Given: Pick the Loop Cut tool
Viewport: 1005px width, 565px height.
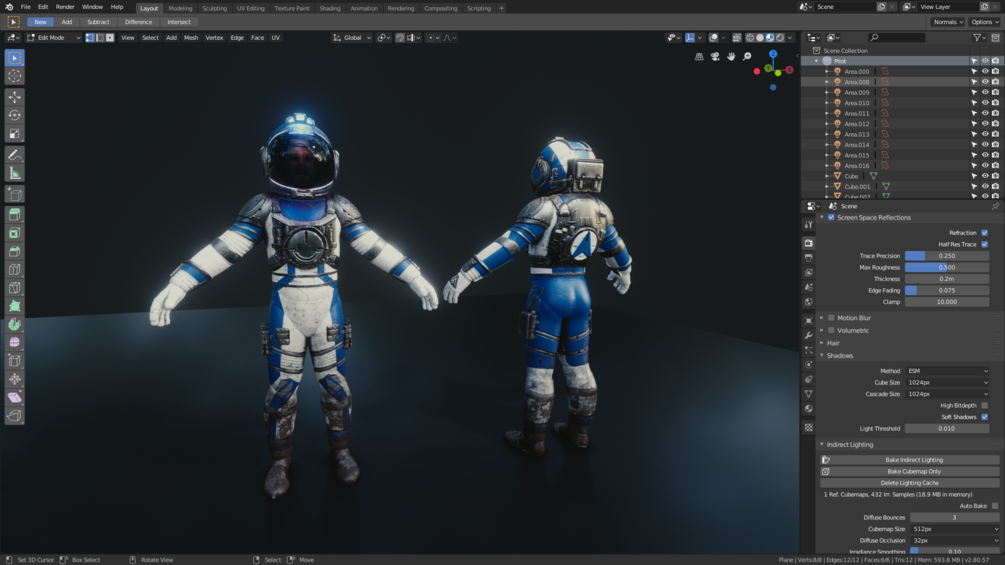Looking at the screenshot, I should pyautogui.click(x=14, y=269).
